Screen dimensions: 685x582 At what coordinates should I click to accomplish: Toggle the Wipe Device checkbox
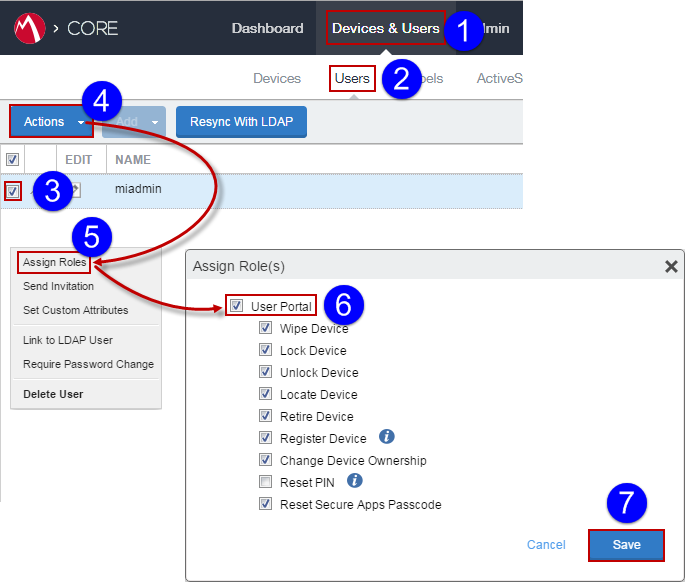coord(265,328)
